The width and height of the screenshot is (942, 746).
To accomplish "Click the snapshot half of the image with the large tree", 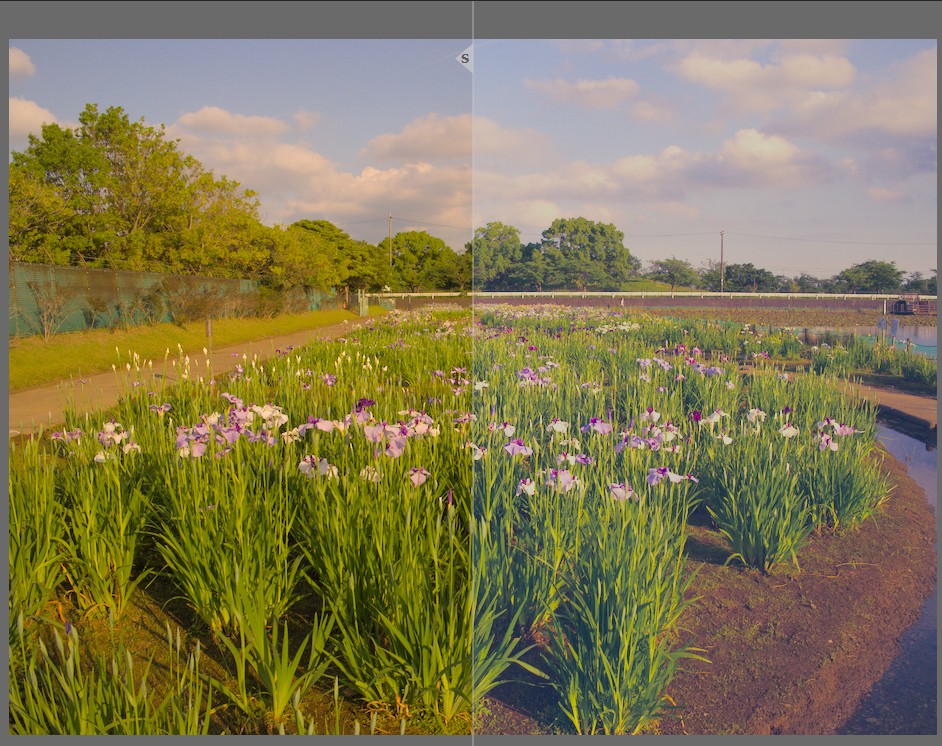I will (240, 387).
